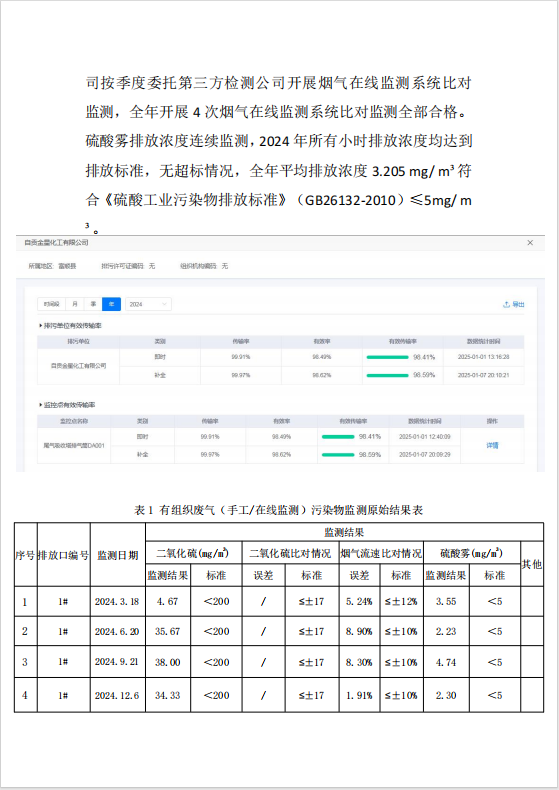This screenshot has height=790, width=559.
Task: Click 98.41% progress bar beside 13:16:28 timestamp
Action: 387,357
